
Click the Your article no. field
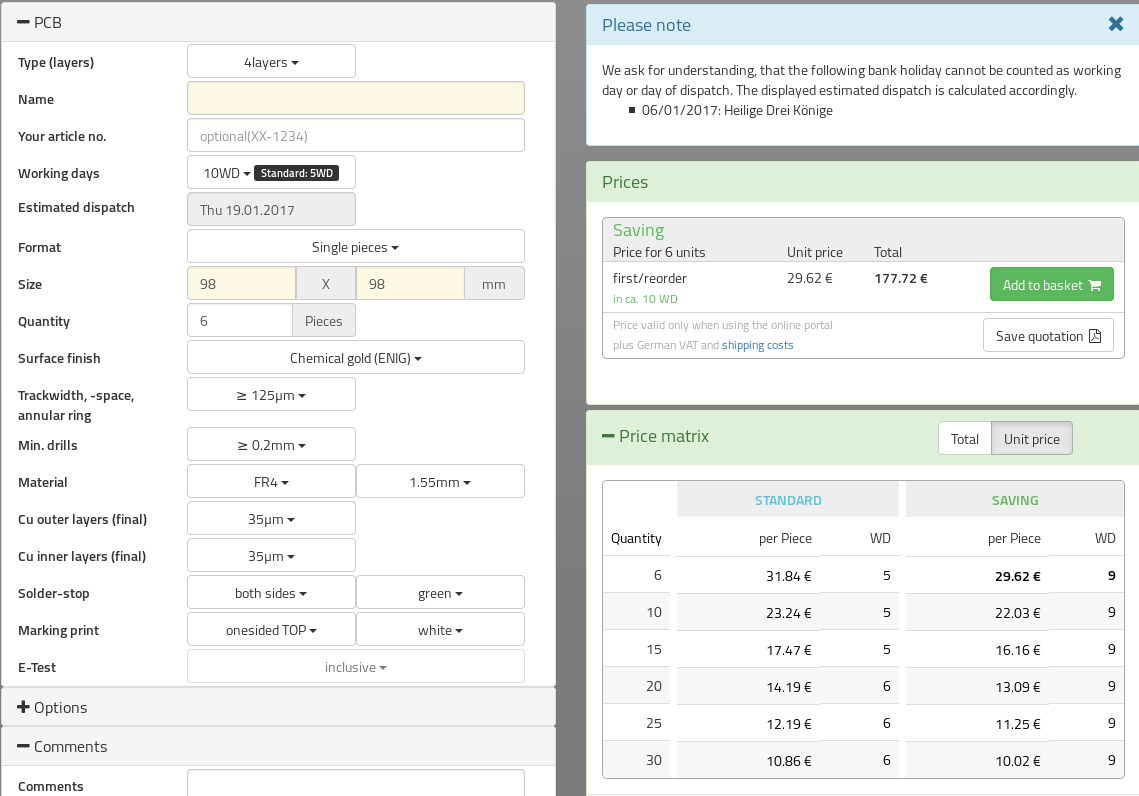pos(355,136)
